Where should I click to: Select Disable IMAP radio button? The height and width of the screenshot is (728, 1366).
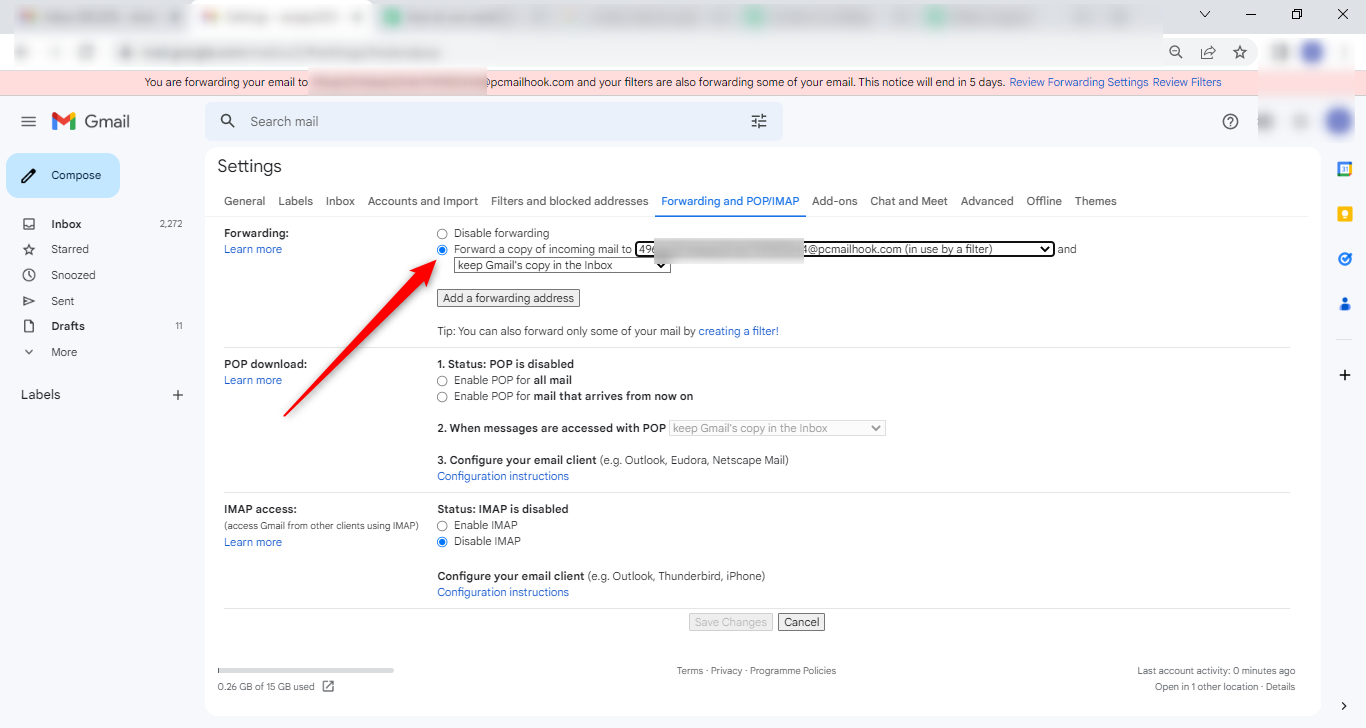tap(442, 542)
